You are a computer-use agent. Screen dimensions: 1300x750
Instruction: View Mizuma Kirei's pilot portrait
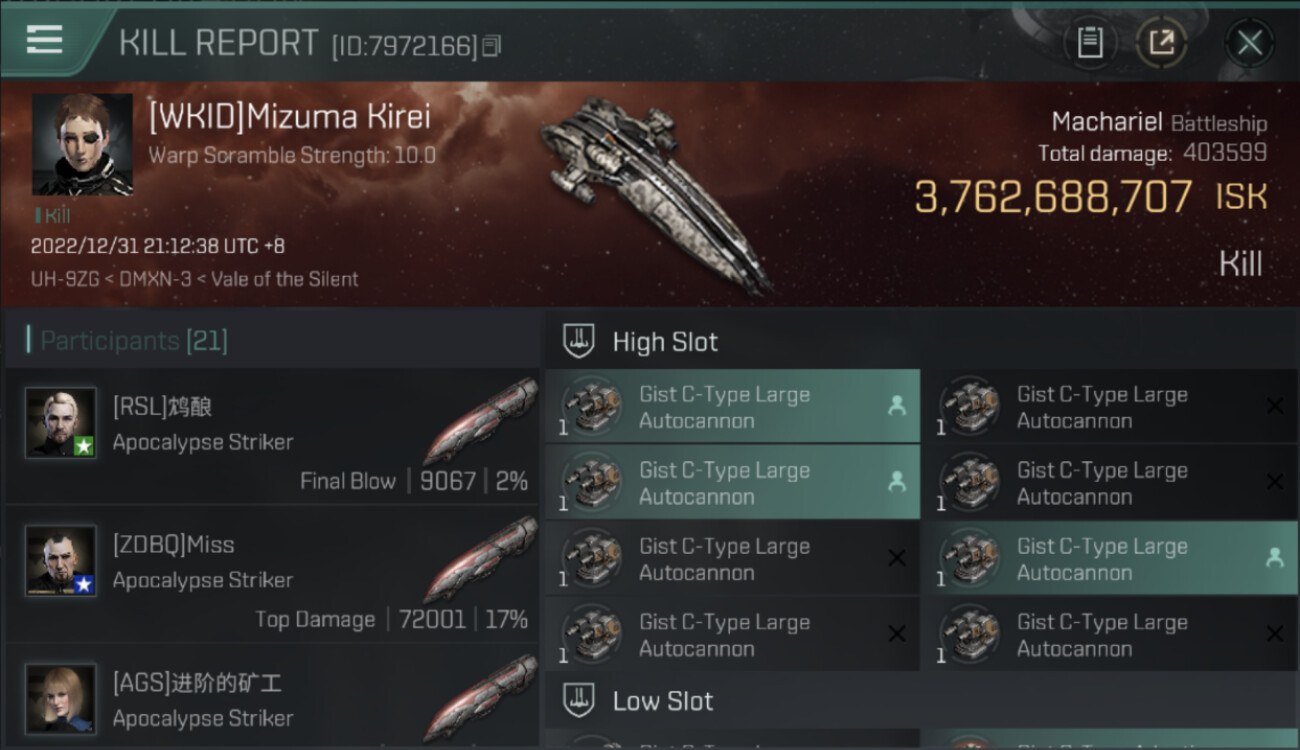82,144
